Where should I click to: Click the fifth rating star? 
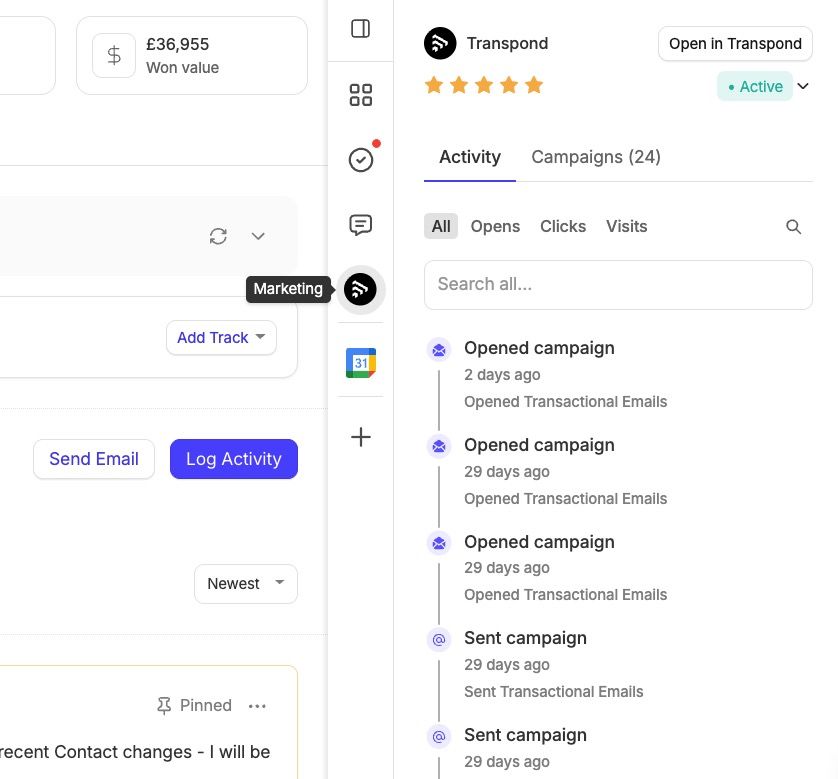point(534,85)
